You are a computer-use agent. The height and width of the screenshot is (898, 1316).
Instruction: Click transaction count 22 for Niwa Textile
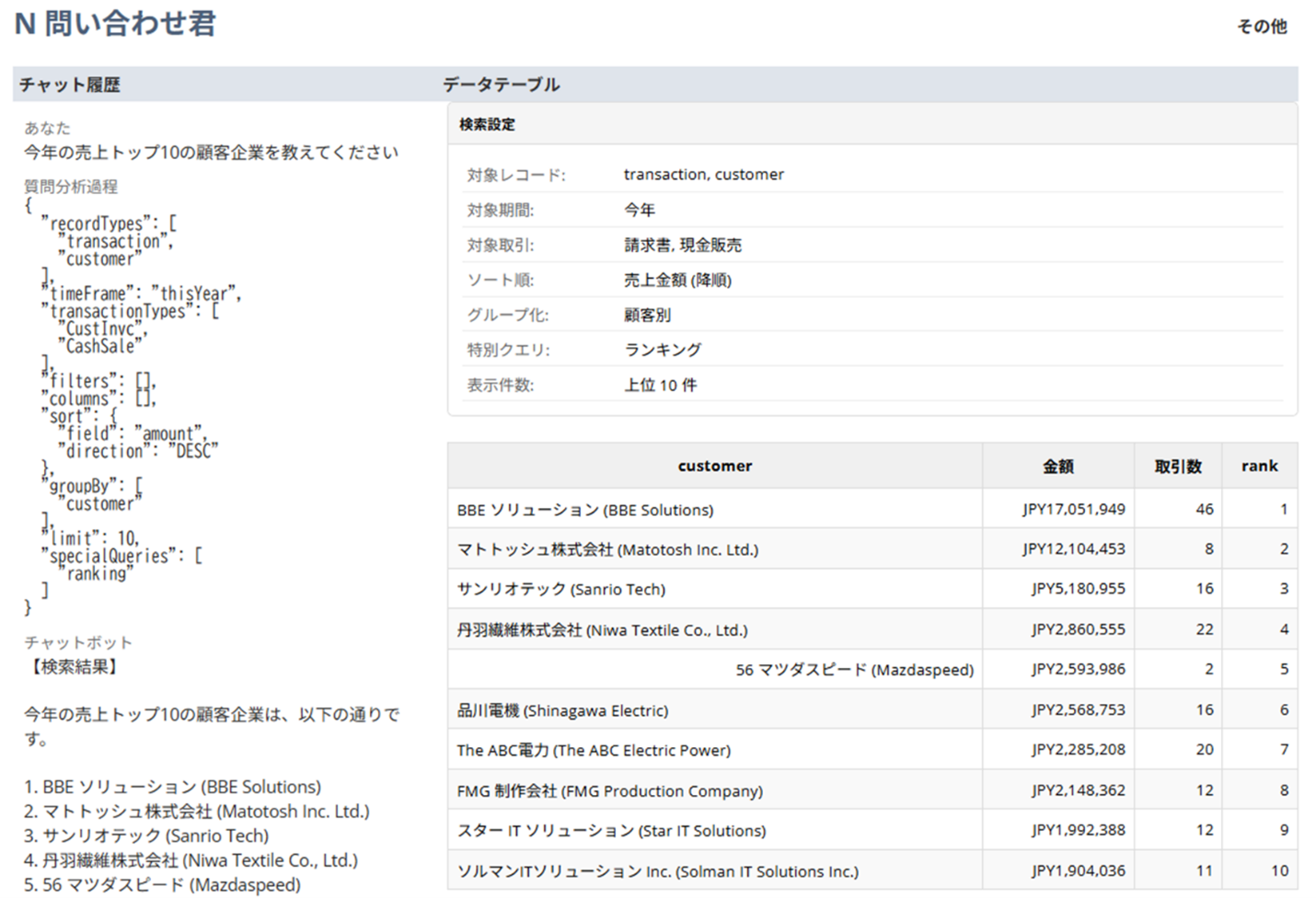1205,629
